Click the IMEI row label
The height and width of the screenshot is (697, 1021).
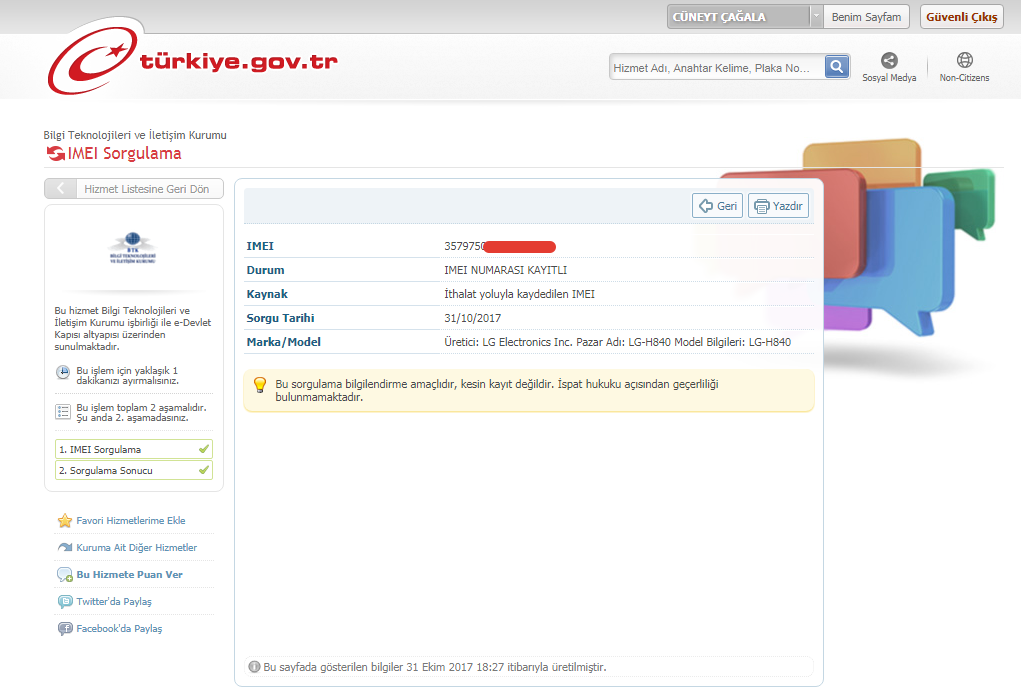coord(260,246)
